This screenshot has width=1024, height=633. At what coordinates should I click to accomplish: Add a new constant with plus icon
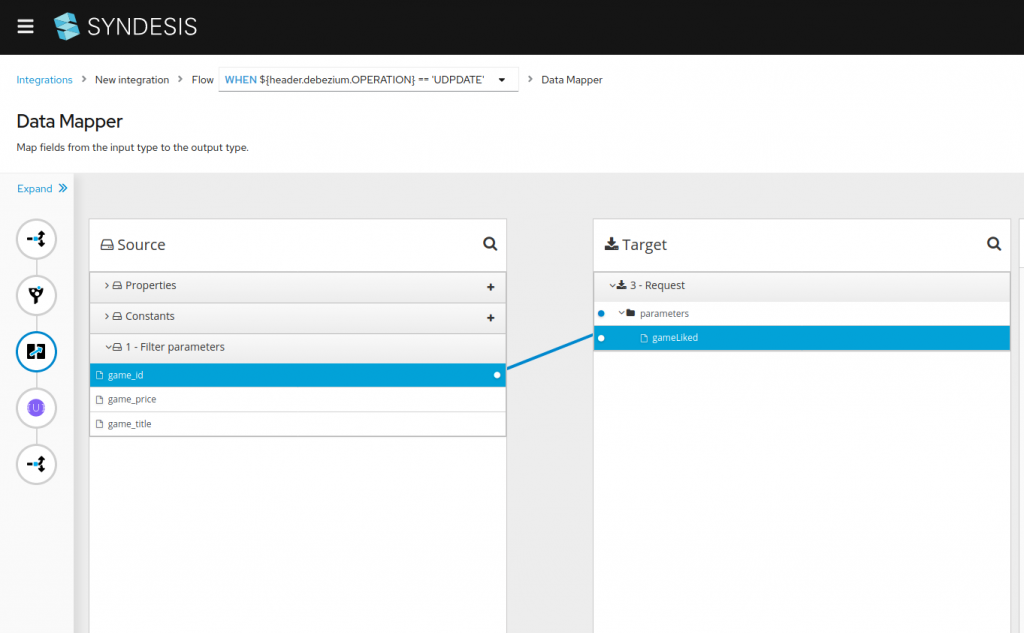coord(490,318)
